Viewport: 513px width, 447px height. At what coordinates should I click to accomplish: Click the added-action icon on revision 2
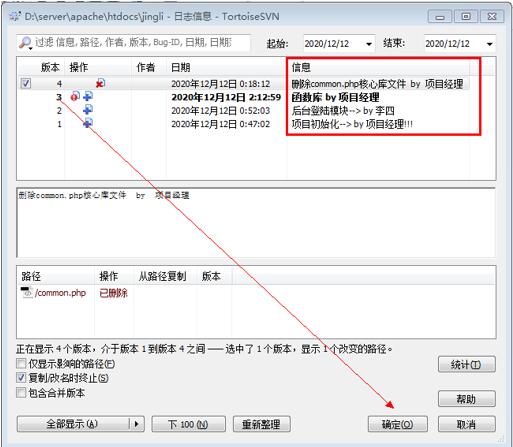[x=88, y=110]
